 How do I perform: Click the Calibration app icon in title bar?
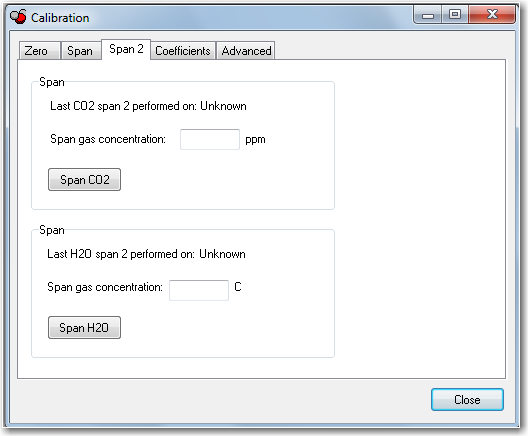pyautogui.click(x=18, y=16)
